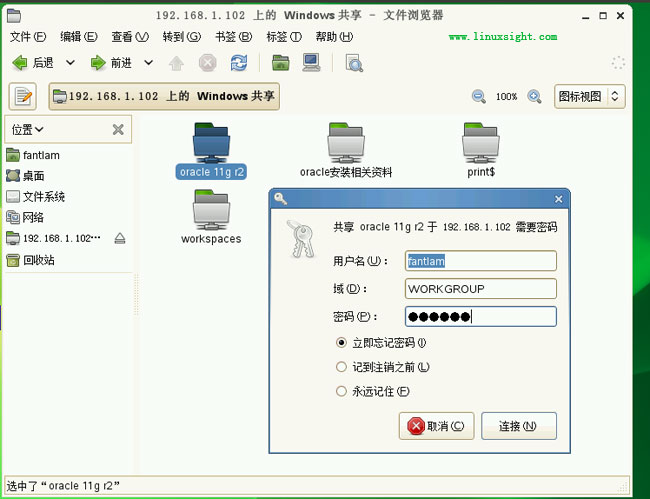Select the workspaces share folder

[211, 217]
